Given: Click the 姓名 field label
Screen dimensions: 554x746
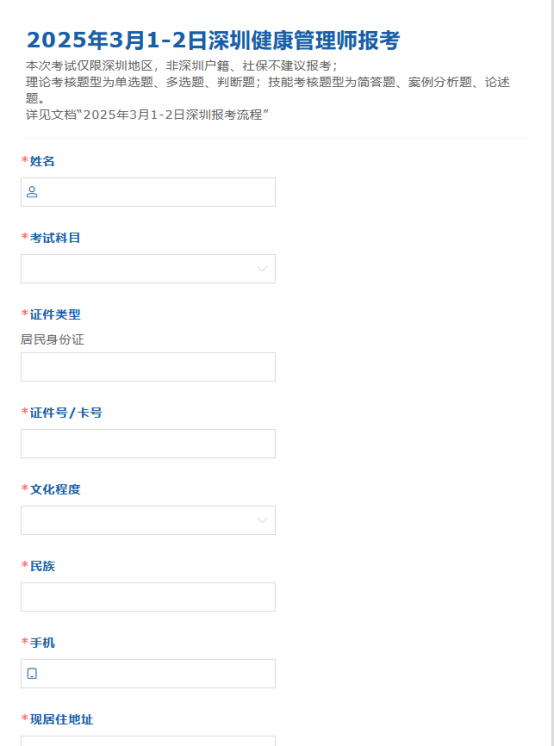Looking at the screenshot, I should pos(42,161).
